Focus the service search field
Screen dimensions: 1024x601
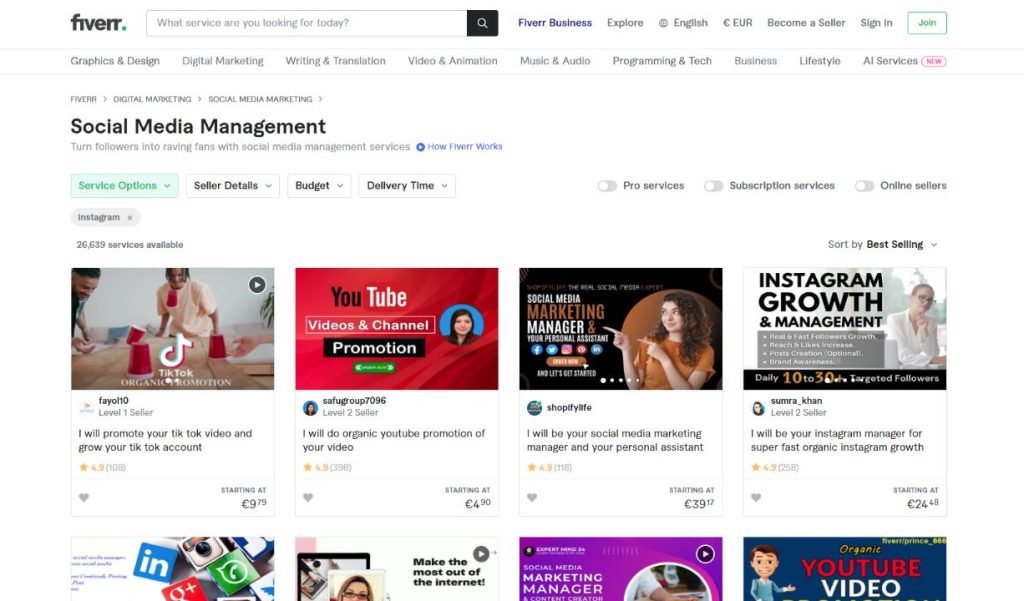307,23
